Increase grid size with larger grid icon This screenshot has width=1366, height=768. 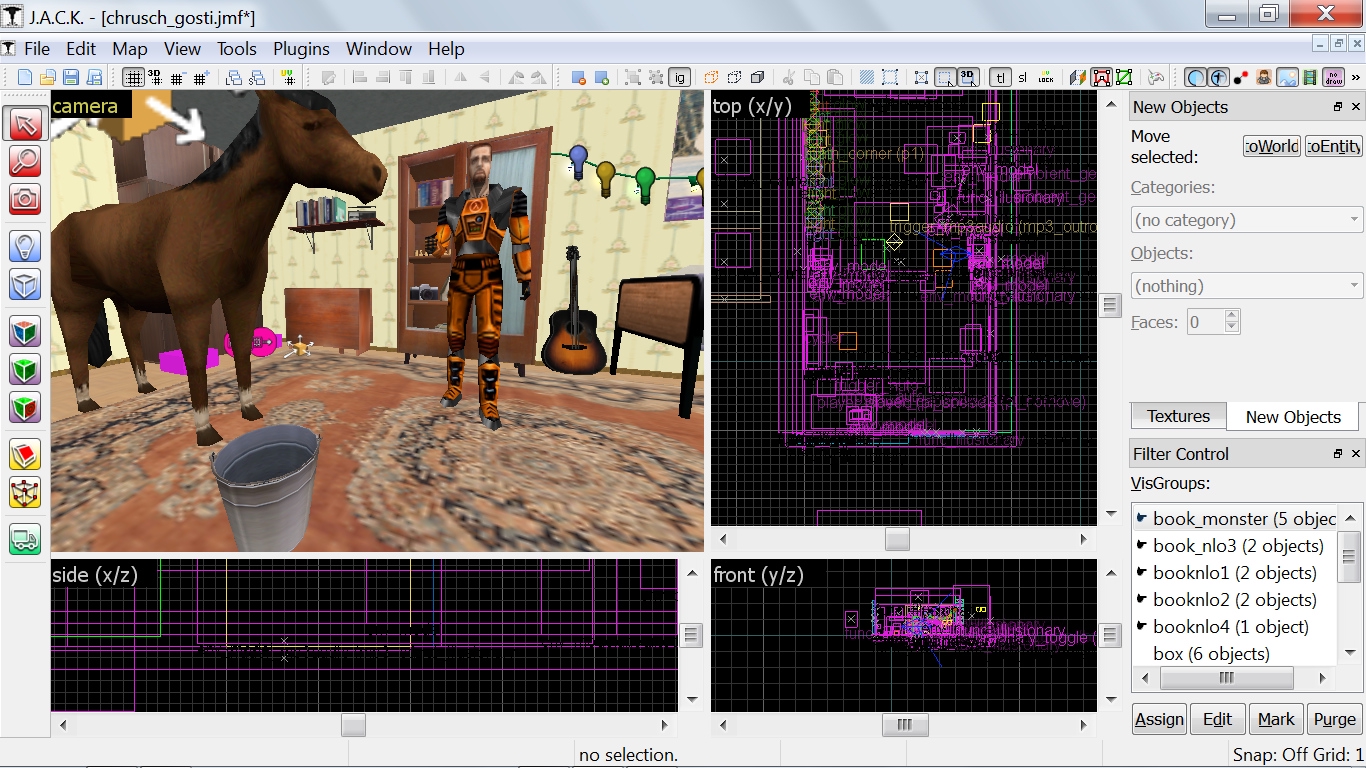[x=201, y=77]
